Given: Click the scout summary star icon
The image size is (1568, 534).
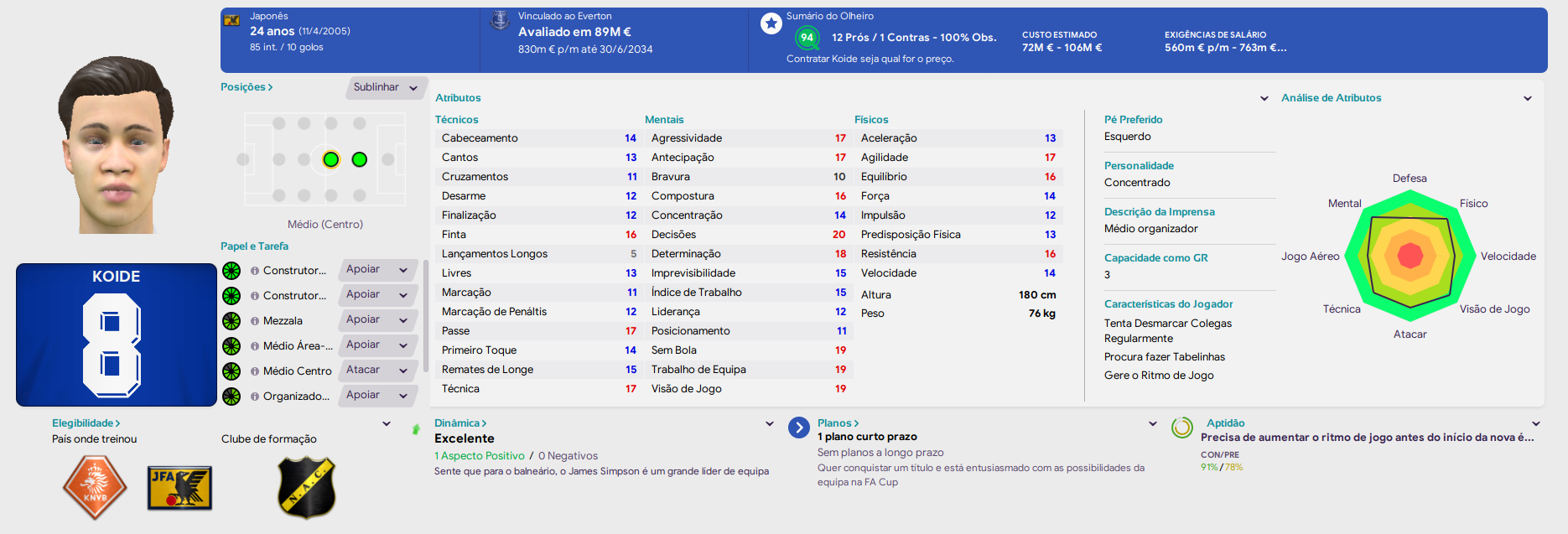Looking at the screenshot, I should (771, 23).
